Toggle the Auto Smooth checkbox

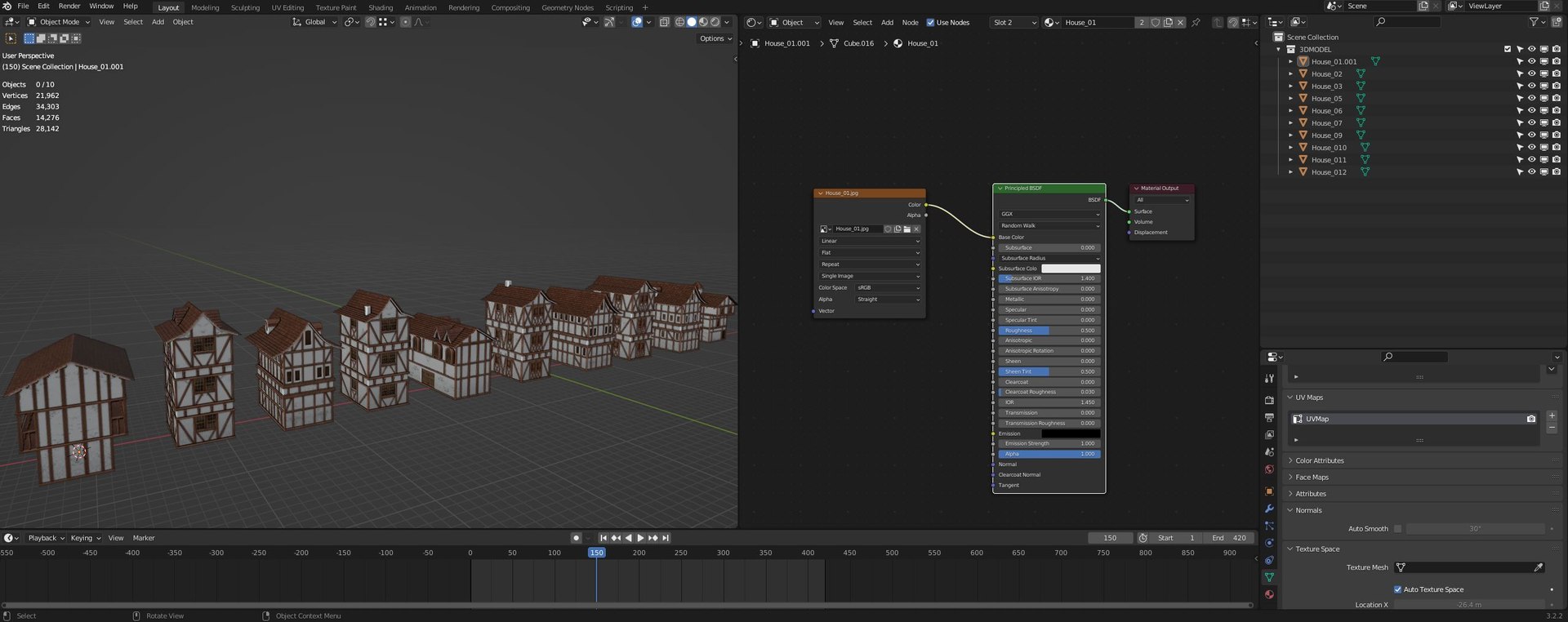(x=1397, y=529)
